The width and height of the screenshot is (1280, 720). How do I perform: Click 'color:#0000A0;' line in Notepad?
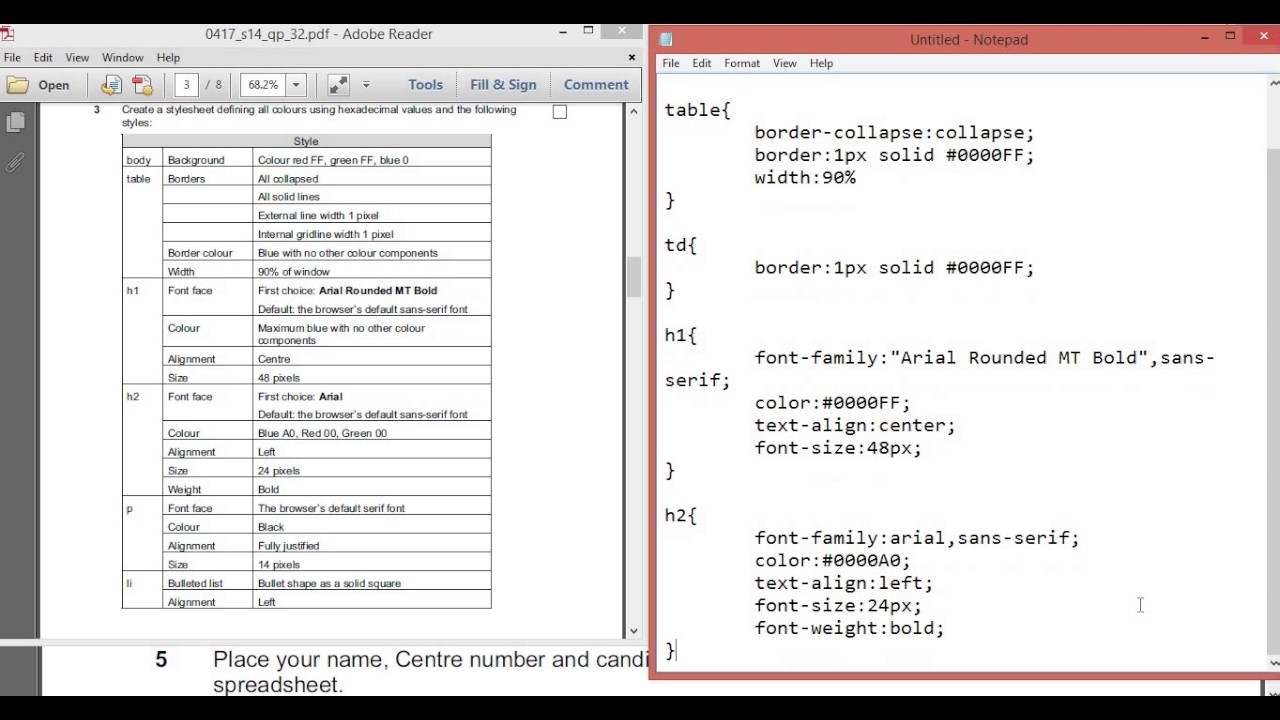(x=832, y=560)
